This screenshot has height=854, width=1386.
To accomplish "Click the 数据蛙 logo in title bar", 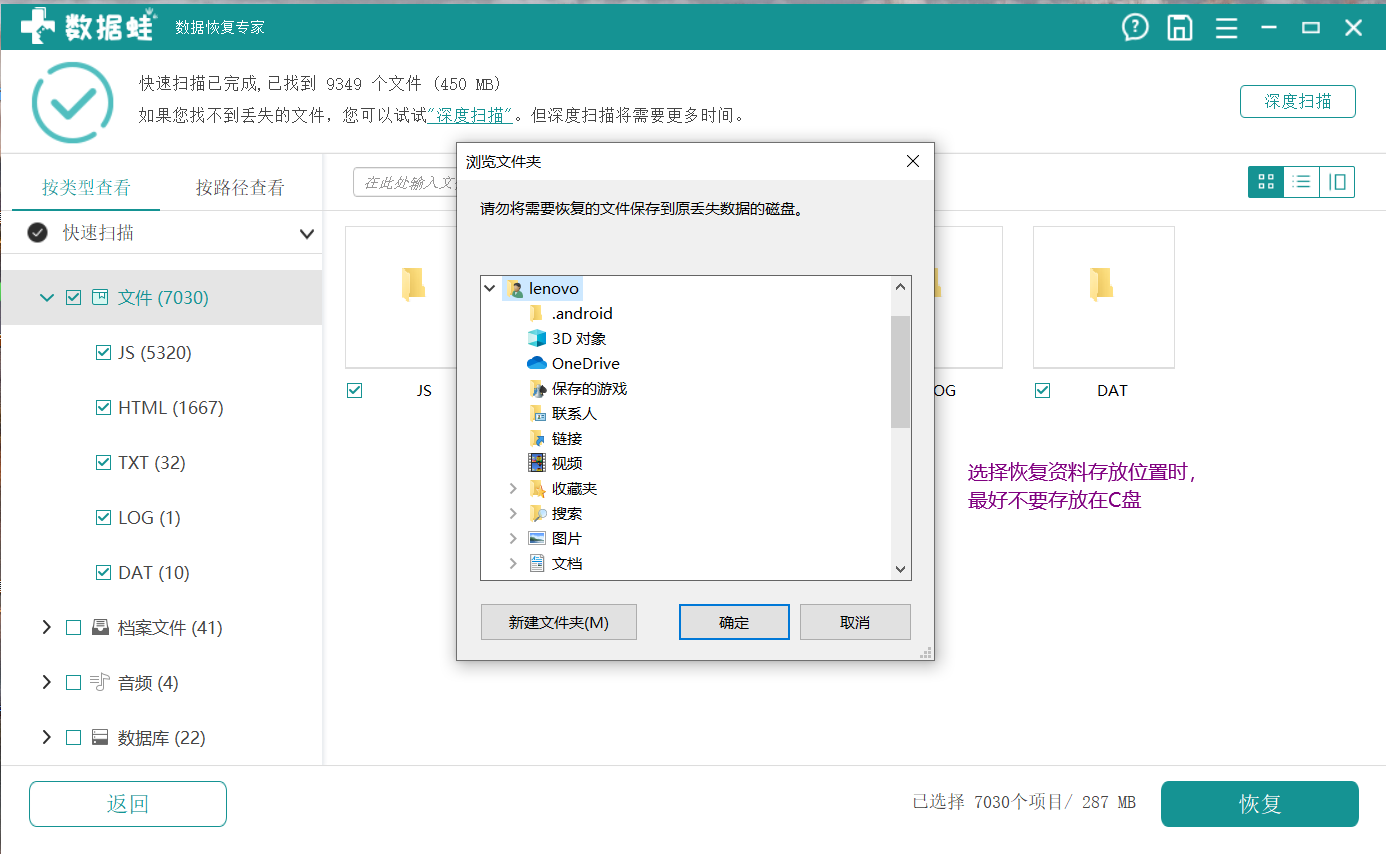I will click(87, 27).
